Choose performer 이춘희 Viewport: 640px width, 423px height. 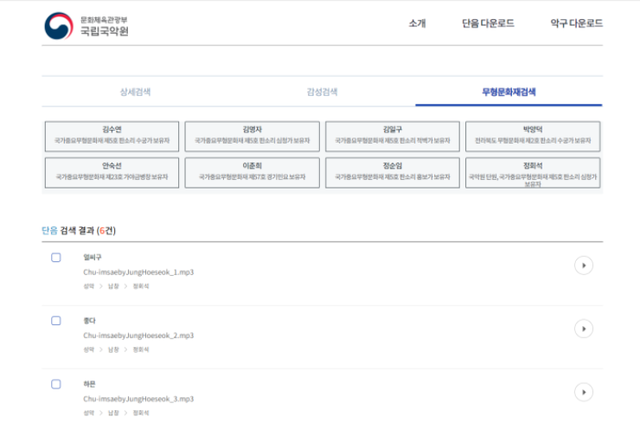pyautogui.click(x=252, y=173)
